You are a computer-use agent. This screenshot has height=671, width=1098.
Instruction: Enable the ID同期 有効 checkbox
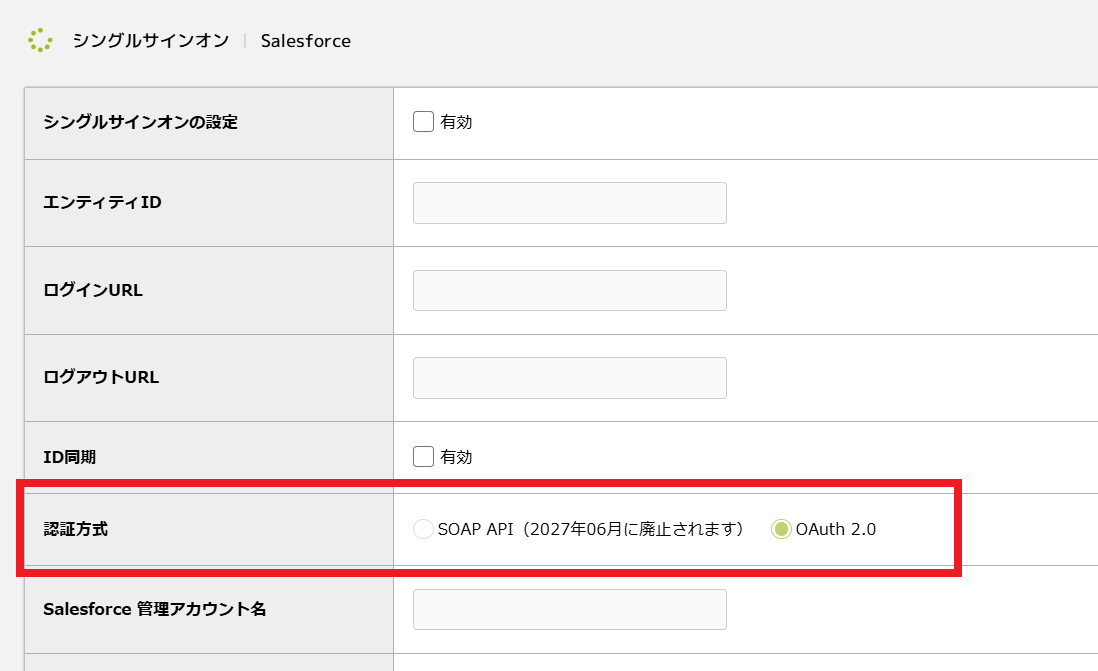423,457
